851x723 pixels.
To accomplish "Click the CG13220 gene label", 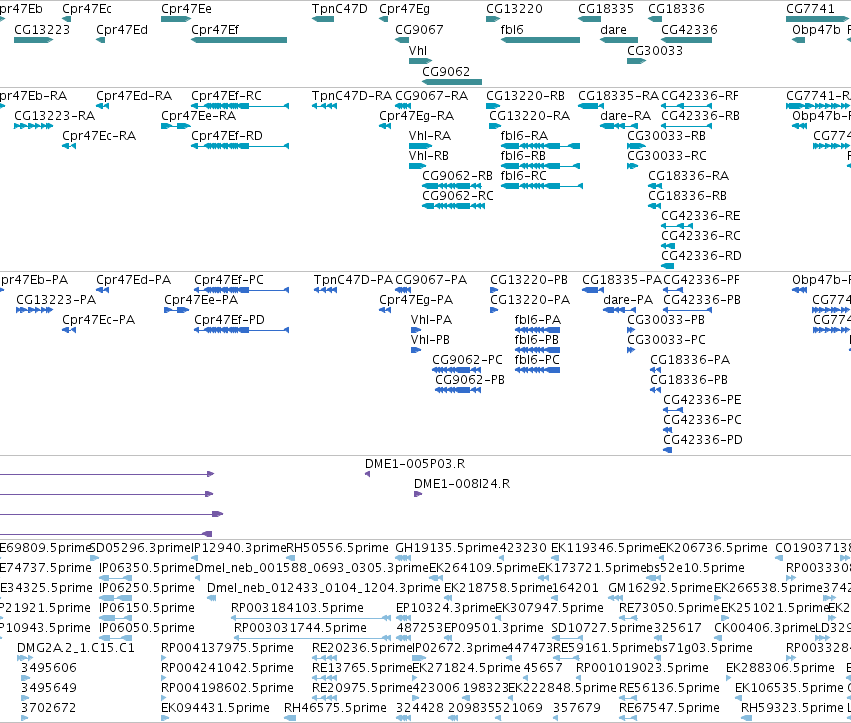I will (514, 9).
